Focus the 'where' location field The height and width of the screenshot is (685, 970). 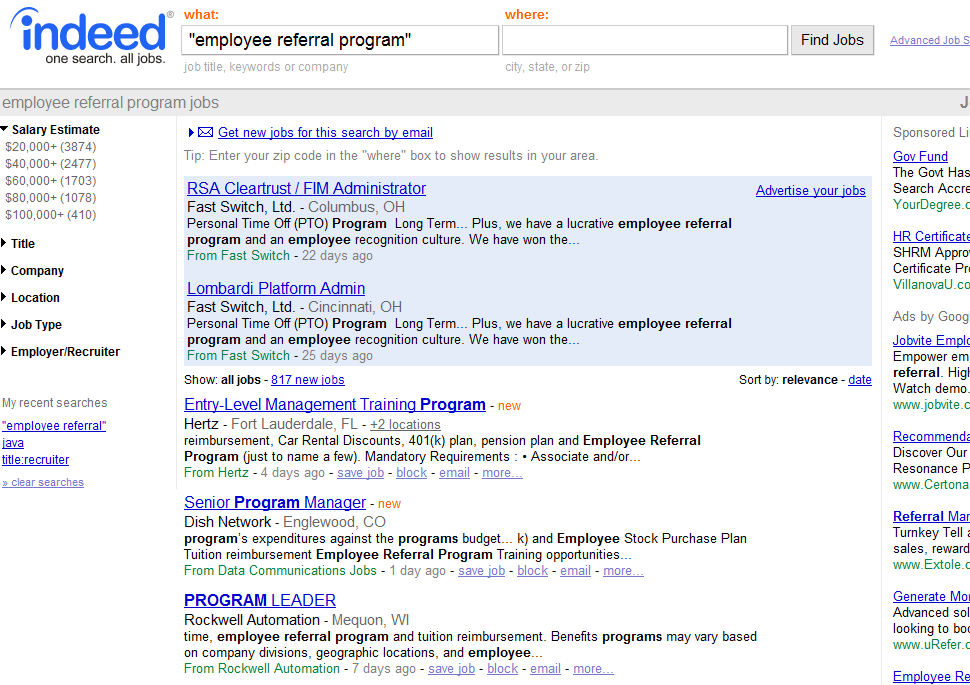coord(645,40)
